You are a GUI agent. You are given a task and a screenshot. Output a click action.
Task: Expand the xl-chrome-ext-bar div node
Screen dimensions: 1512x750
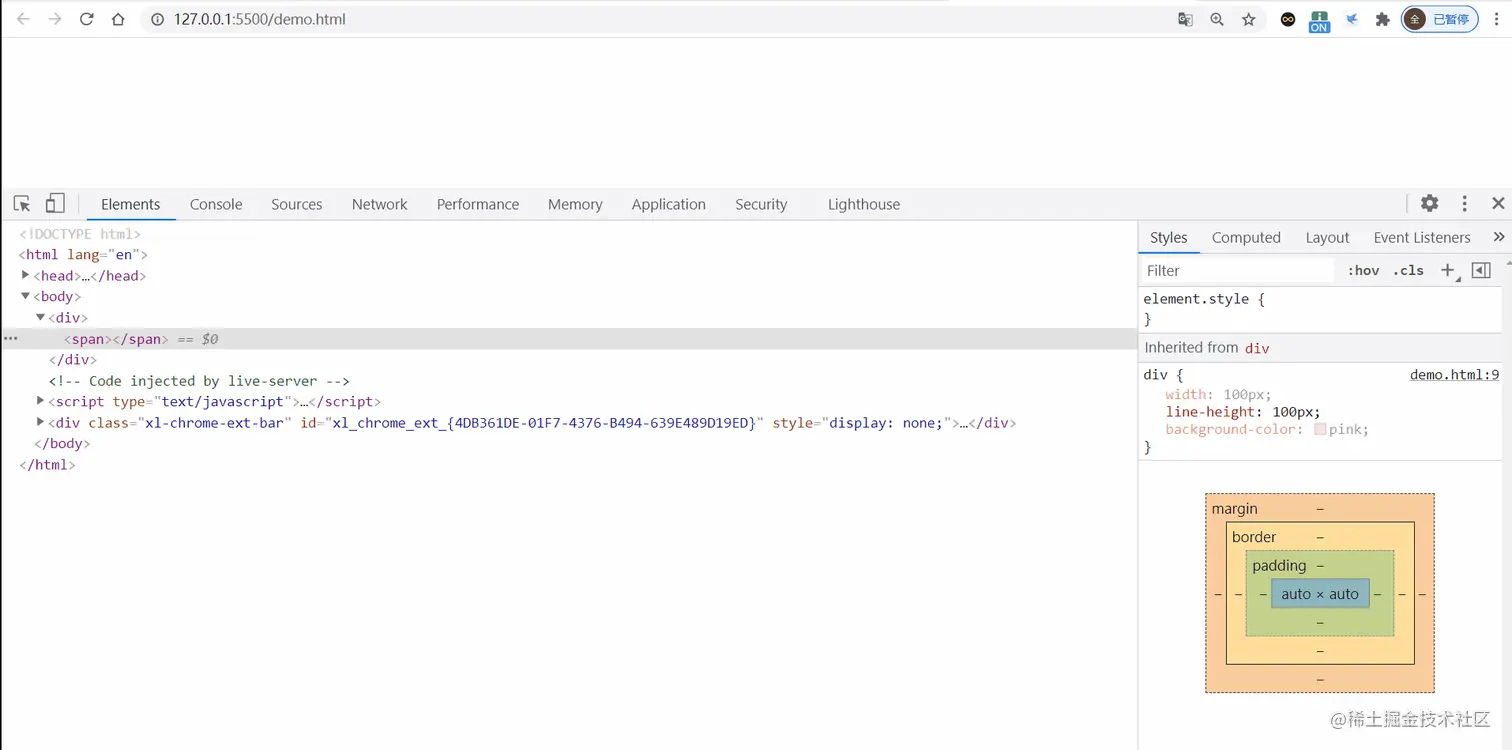point(41,422)
